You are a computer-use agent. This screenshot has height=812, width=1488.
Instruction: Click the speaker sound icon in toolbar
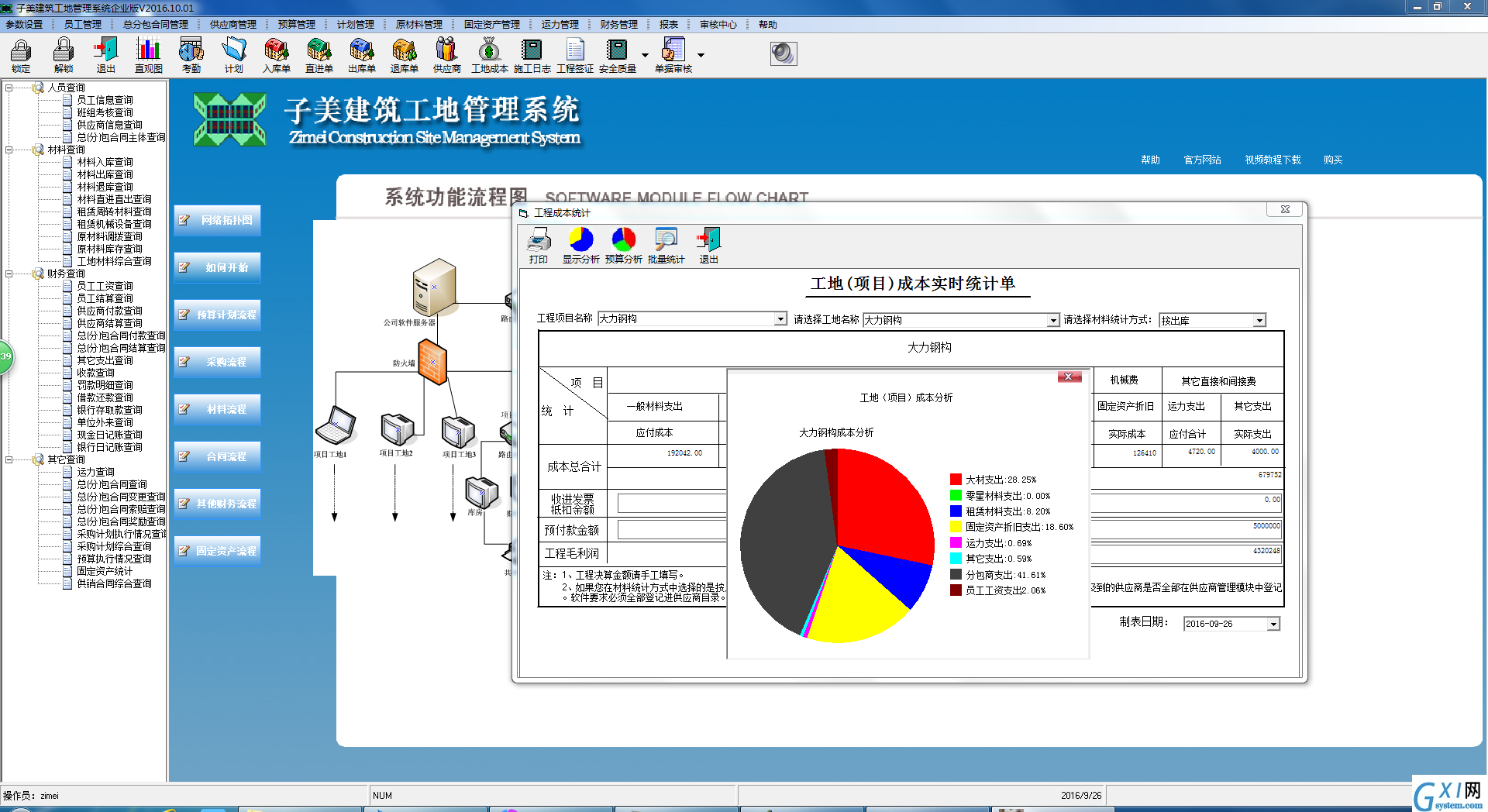[784, 53]
